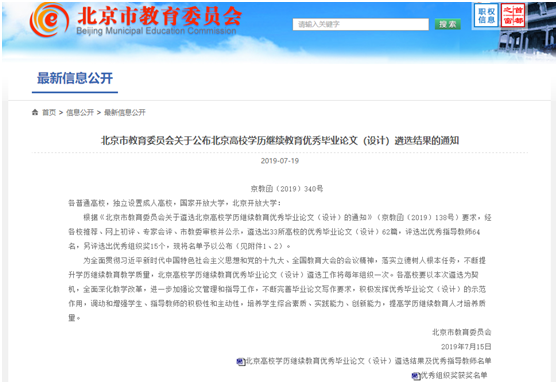Click the home icon in breadcrumb
The height and width of the screenshot is (384, 558).
[35, 112]
